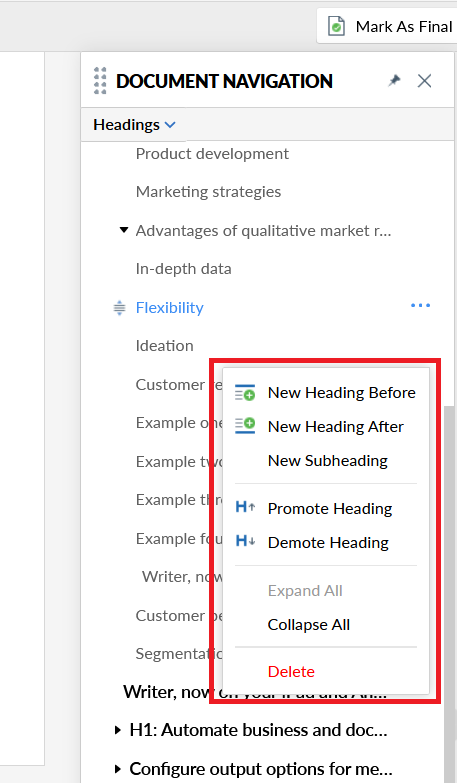Choose Delete in the context menu
457x783 pixels.
click(291, 672)
